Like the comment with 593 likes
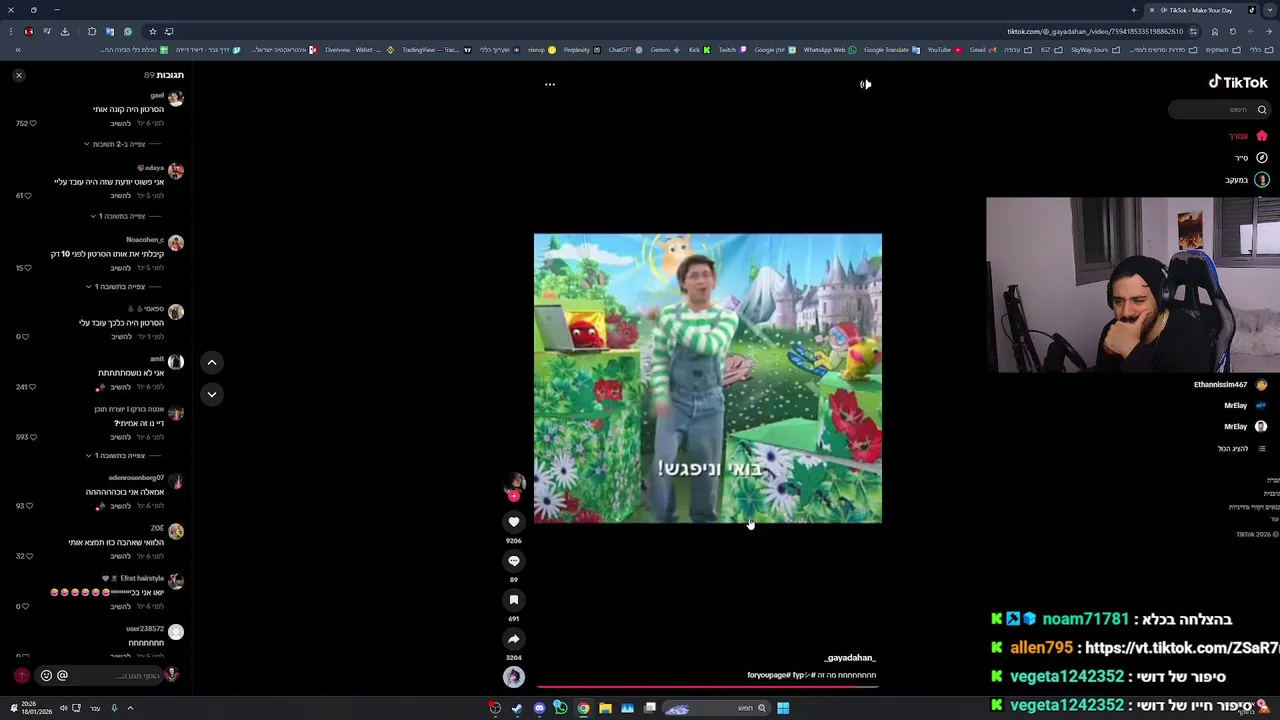 coord(32,437)
